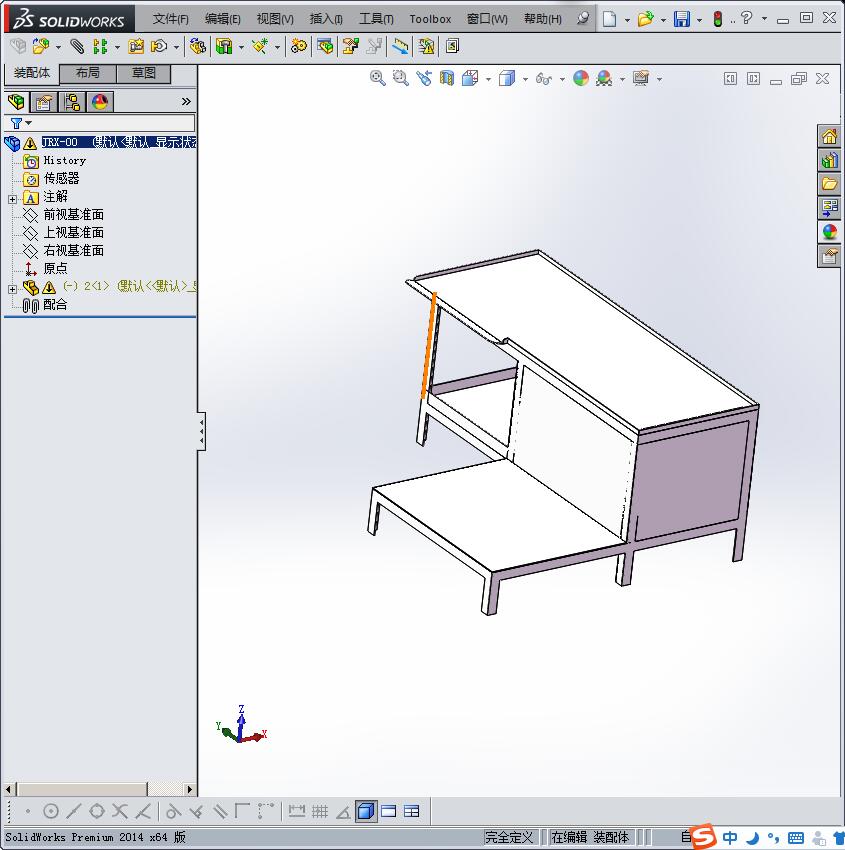The width and height of the screenshot is (845, 850).
Task: Open the DisplayManager tab
Action: (x=100, y=101)
